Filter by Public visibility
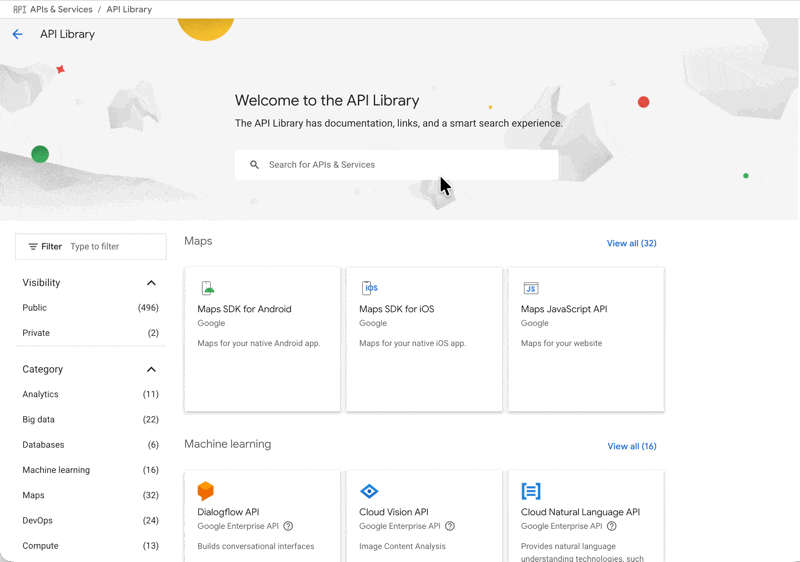 tap(35, 308)
